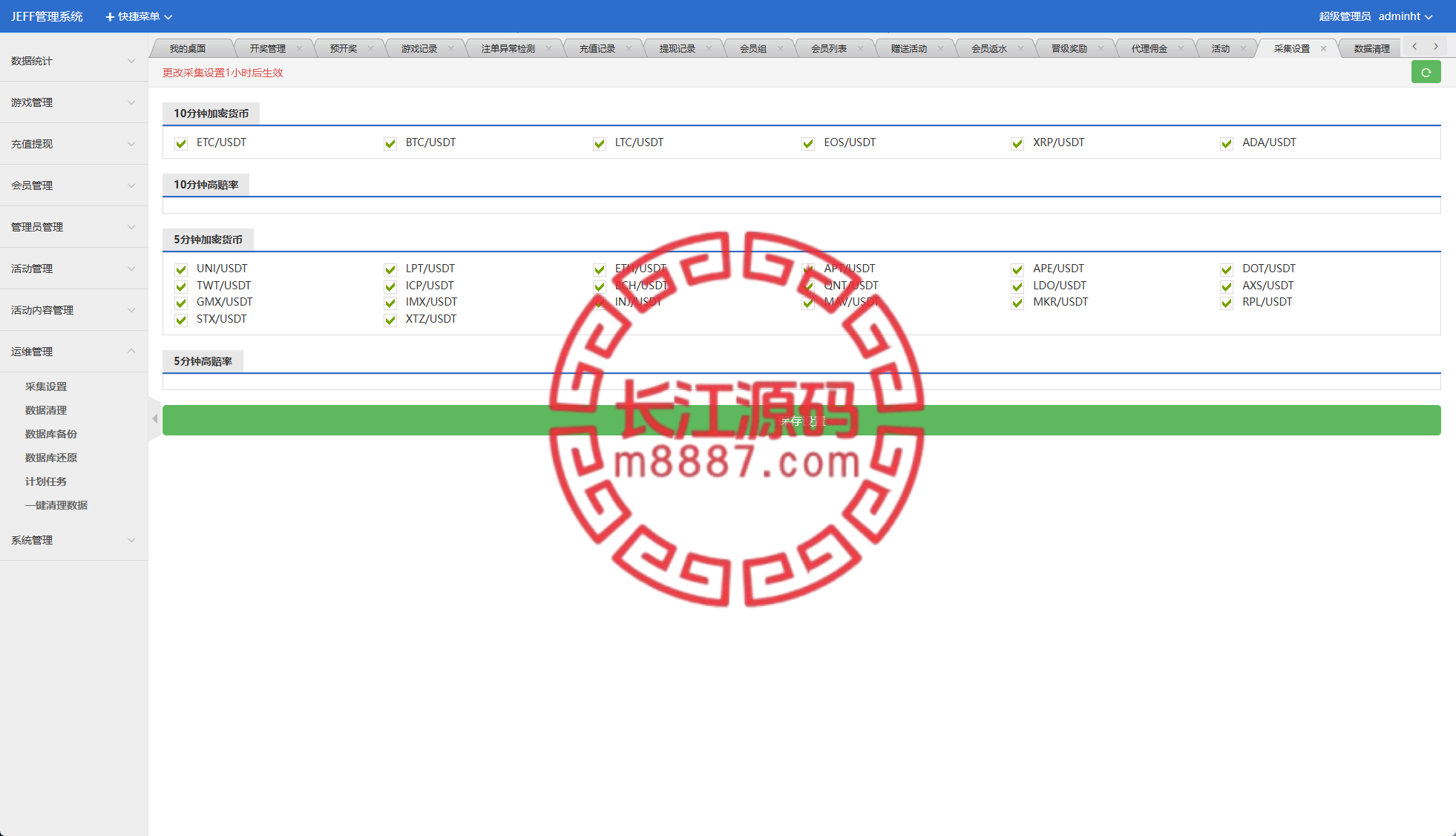Close the 采集设置 tab
The width and height of the screenshot is (1456, 836).
click(x=1323, y=49)
